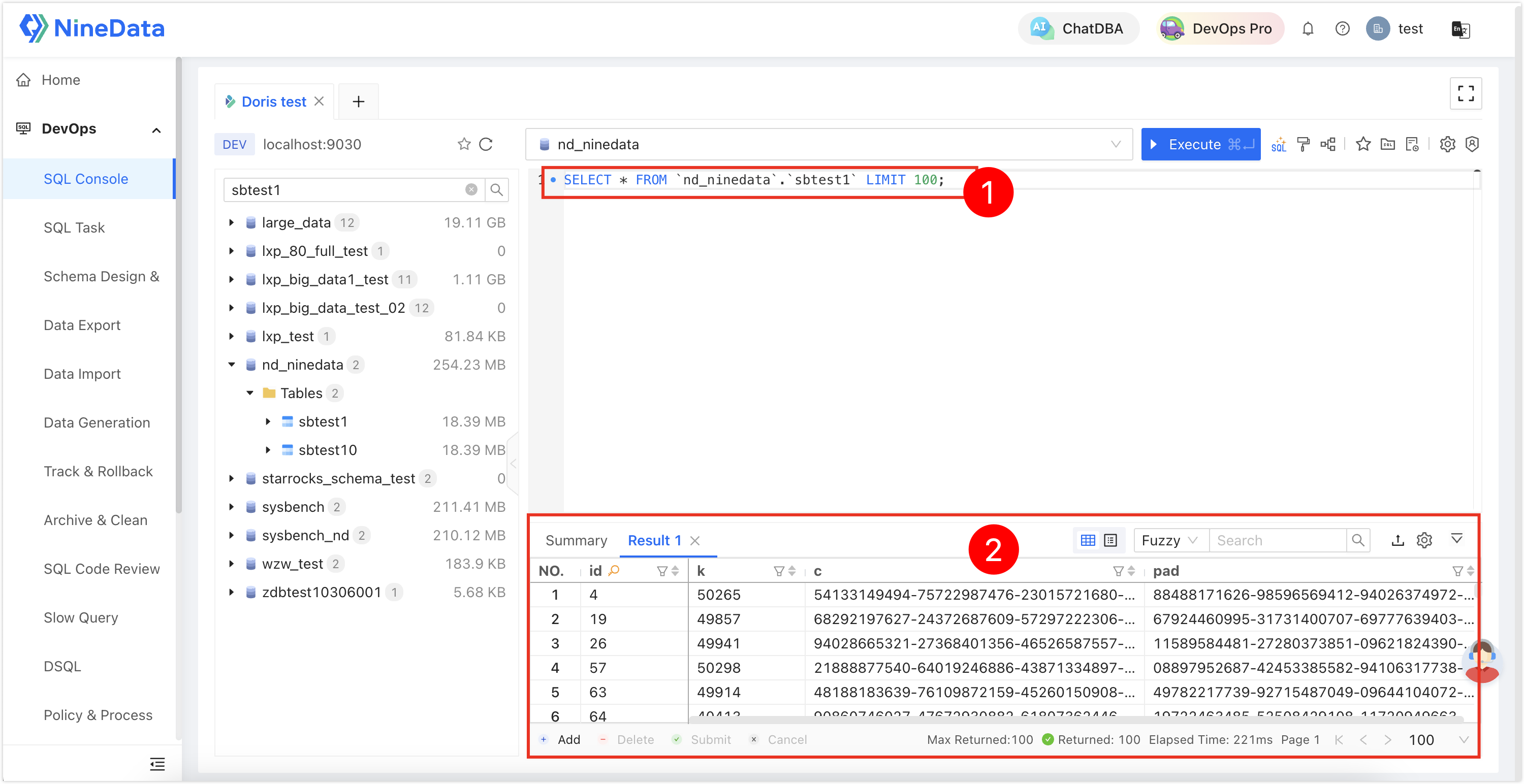Close the Result 1 tab
This screenshot has height=784, width=1524.
tap(695, 540)
